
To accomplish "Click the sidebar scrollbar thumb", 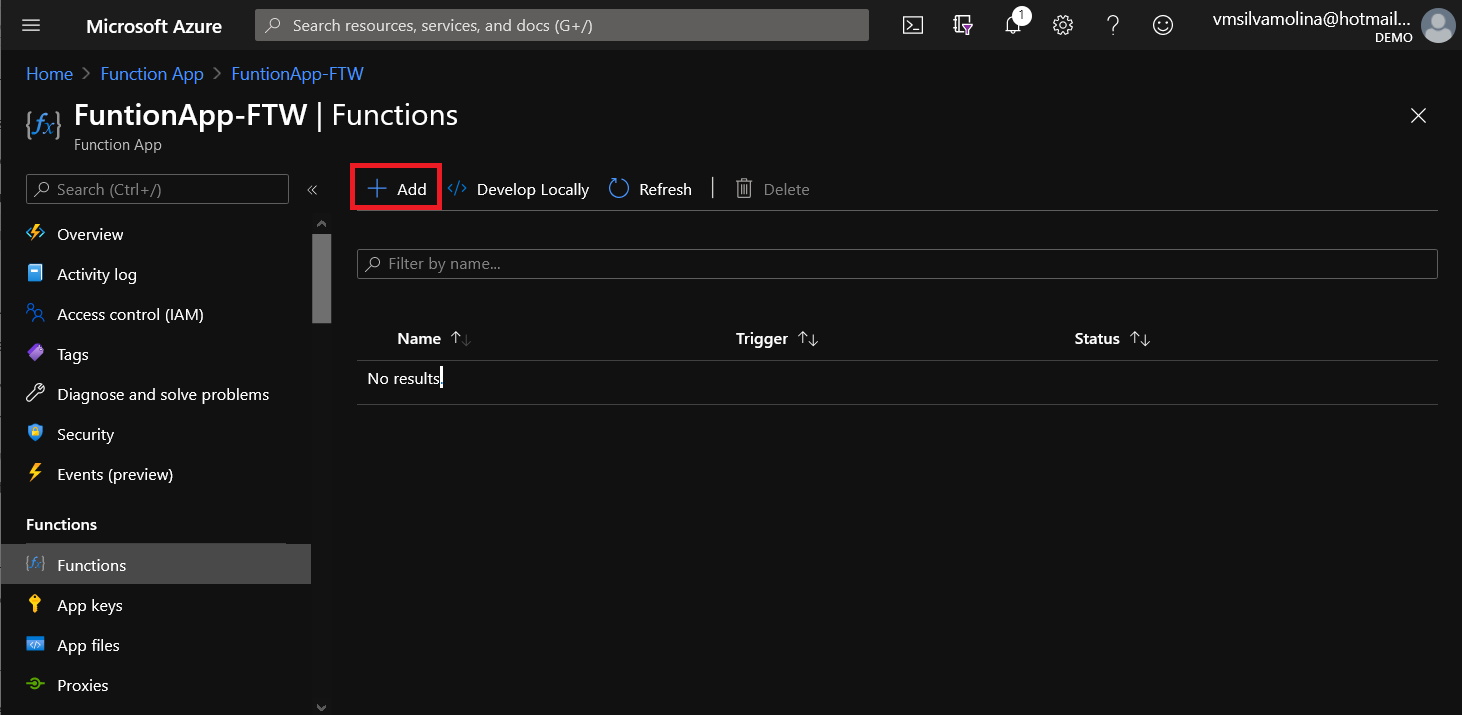I will [321, 278].
